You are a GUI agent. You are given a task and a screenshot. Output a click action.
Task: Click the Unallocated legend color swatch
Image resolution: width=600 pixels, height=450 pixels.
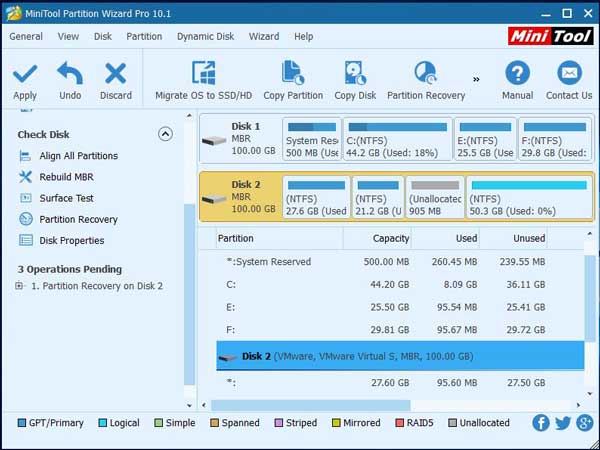tap(452, 423)
